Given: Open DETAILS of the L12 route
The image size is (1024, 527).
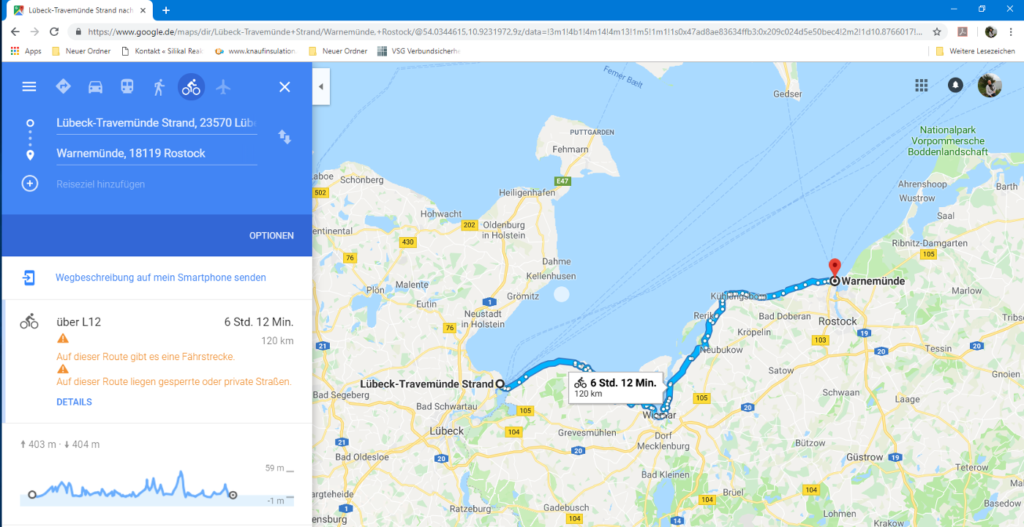Looking at the screenshot, I should point(74,402).
